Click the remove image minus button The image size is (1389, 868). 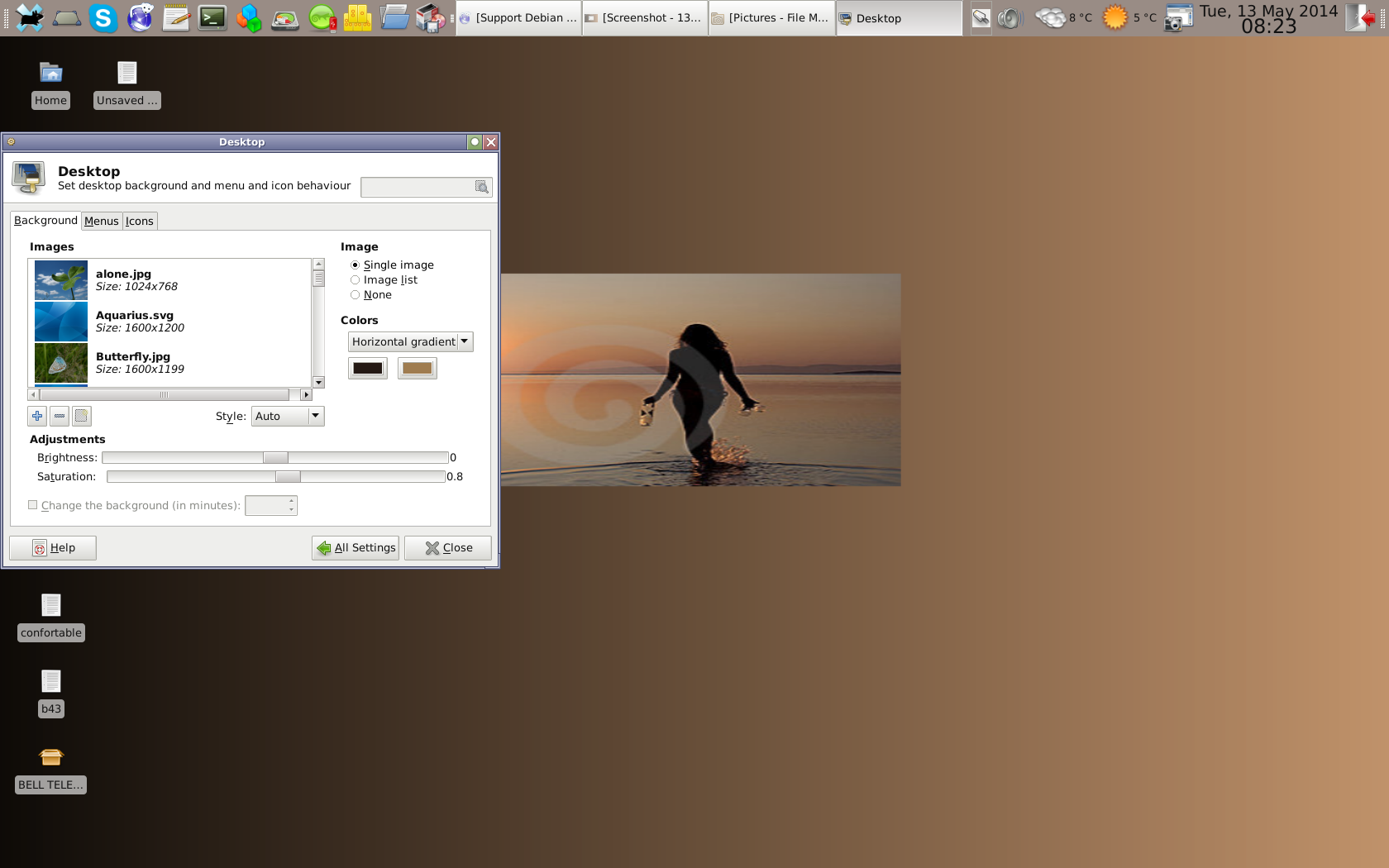60,416
